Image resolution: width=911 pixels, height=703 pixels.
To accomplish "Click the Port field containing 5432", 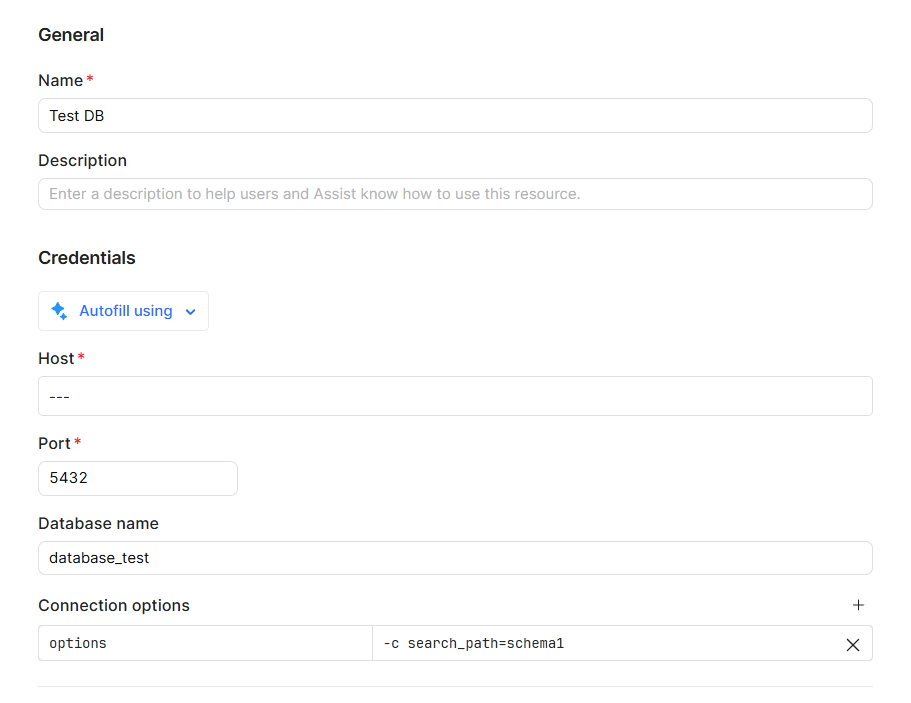I will point(137,478).
